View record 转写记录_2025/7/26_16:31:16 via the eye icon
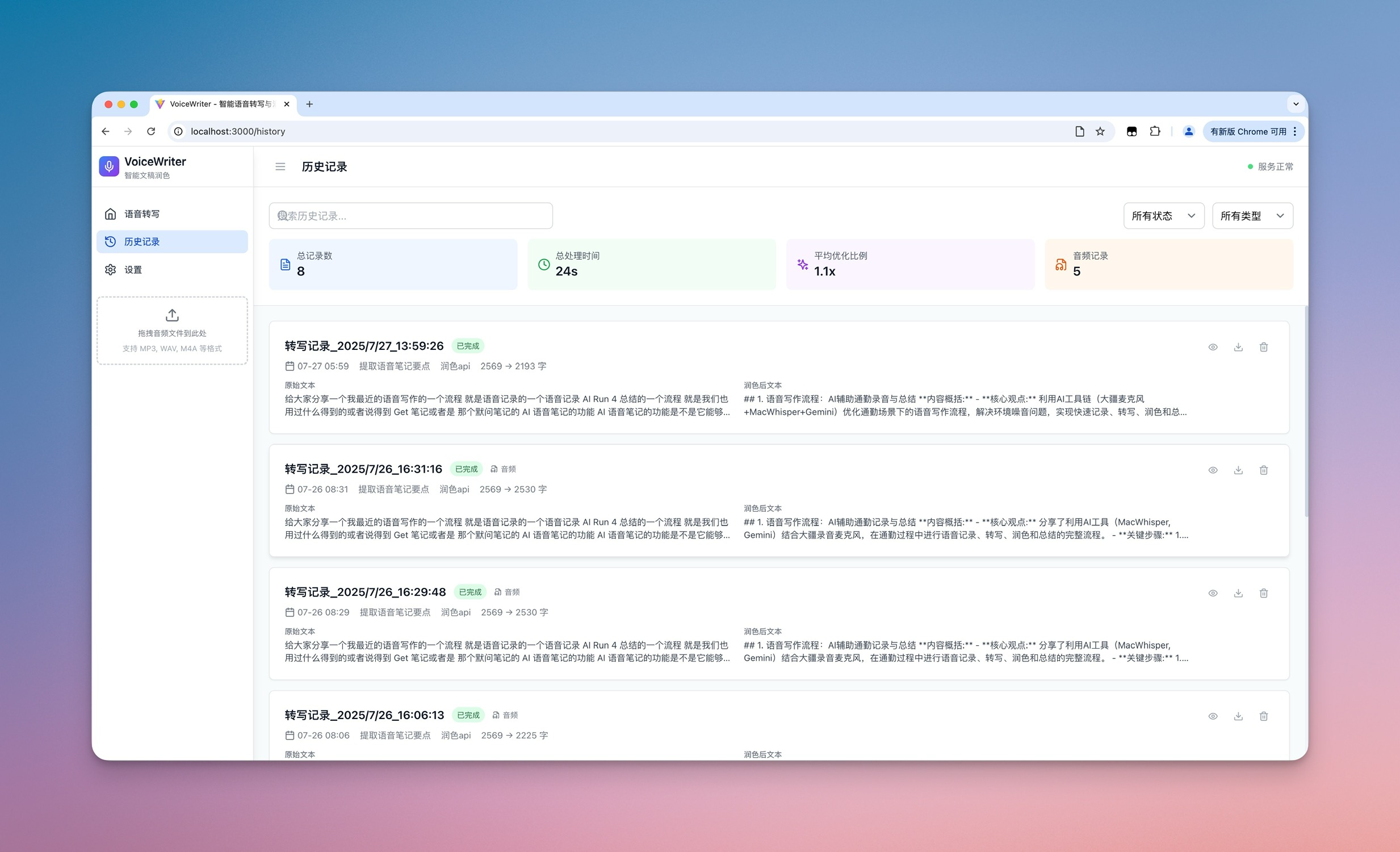The image size is (1400, 852). point(1213,470)
